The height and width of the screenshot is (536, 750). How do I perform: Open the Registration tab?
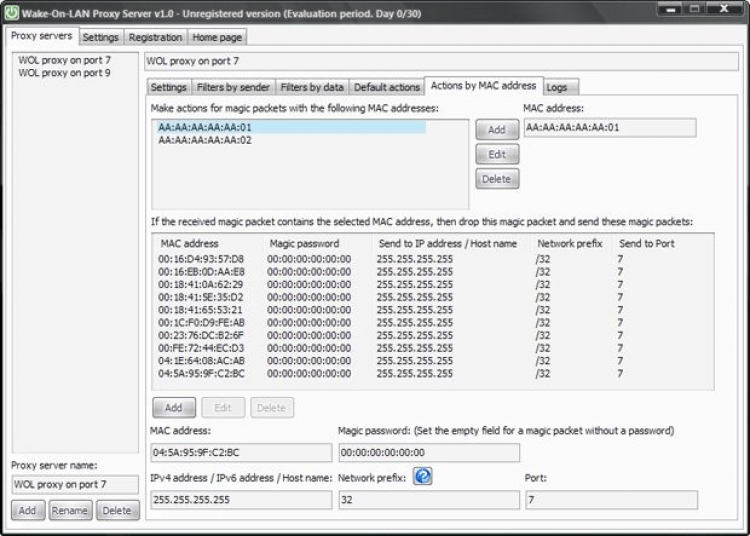pyautogui.click(x=155, y=37)
